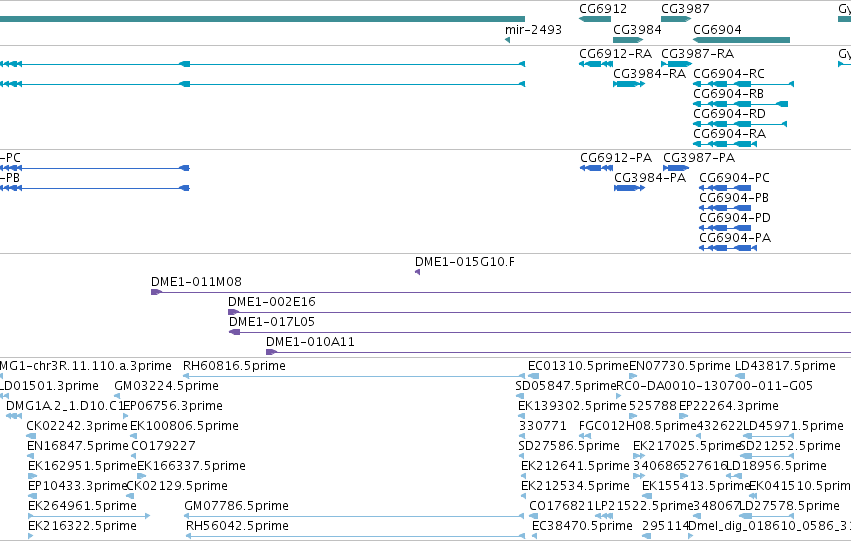Select the CG6912 gene label
This screenshot has height=541, width=851.
602,9
